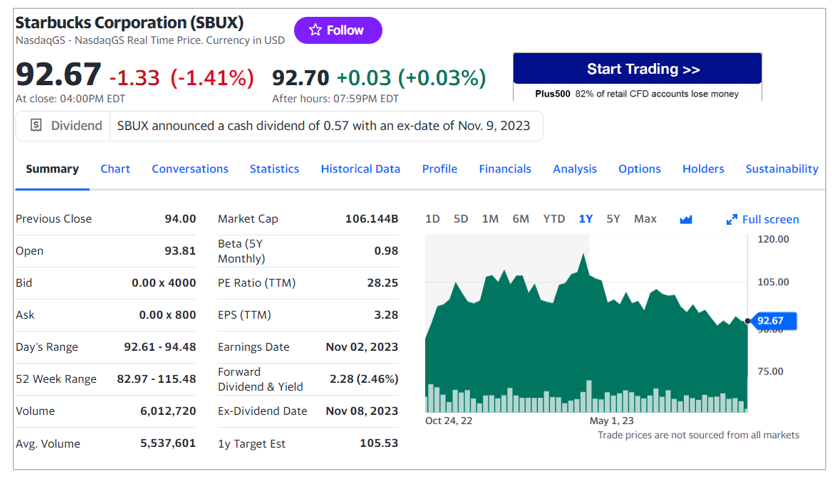
Task: Switch chart to area type icon
Action: tap(686, 219)
